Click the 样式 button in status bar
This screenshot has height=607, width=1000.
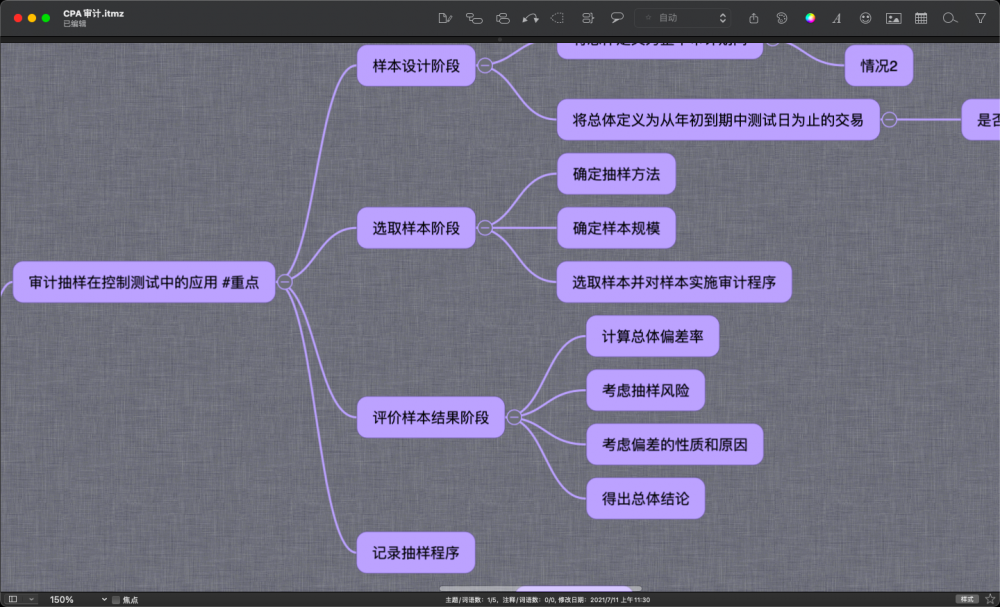(x=967, y=599)
